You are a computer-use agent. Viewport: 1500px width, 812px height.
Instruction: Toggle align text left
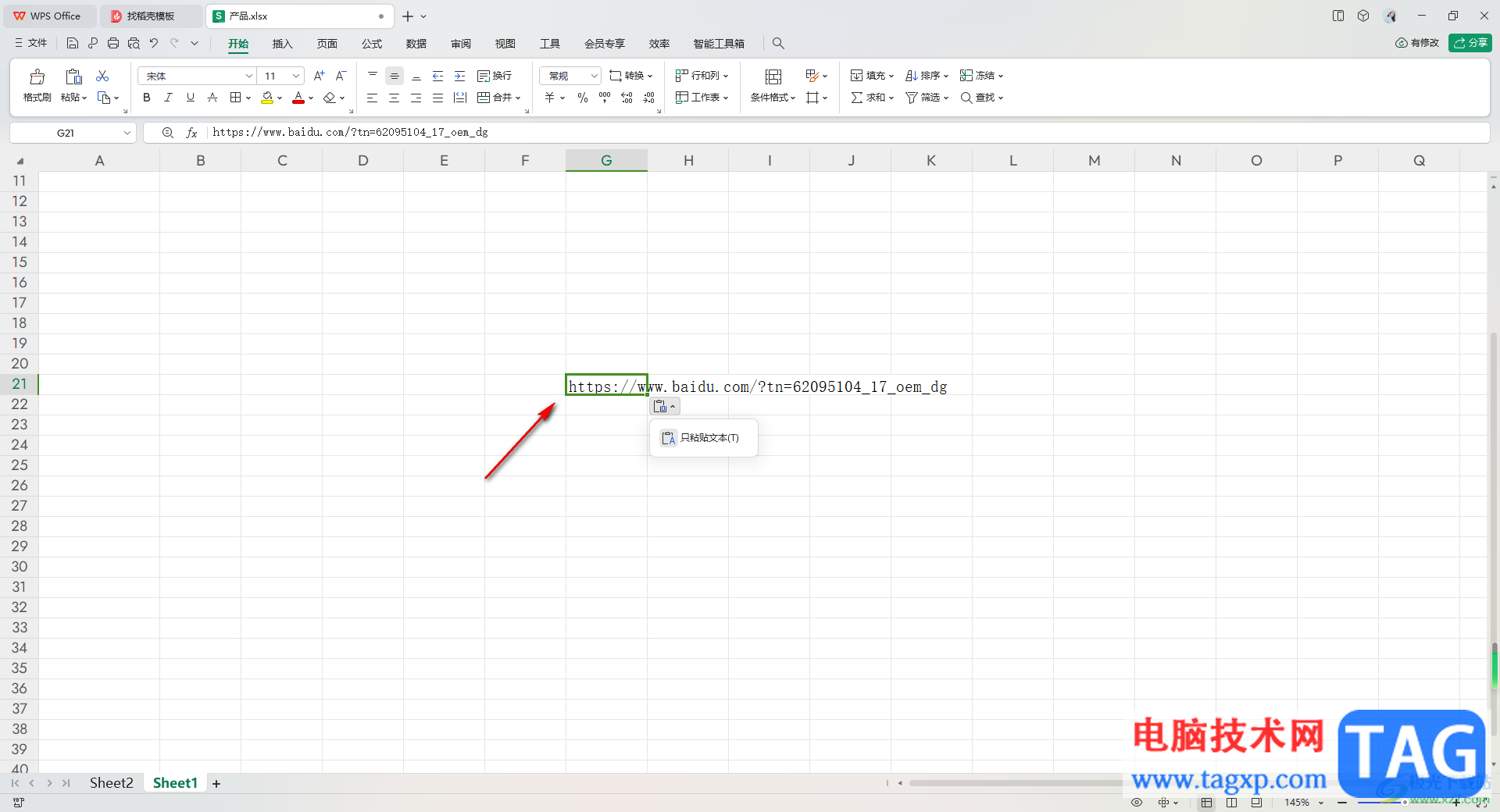point(372,98)
